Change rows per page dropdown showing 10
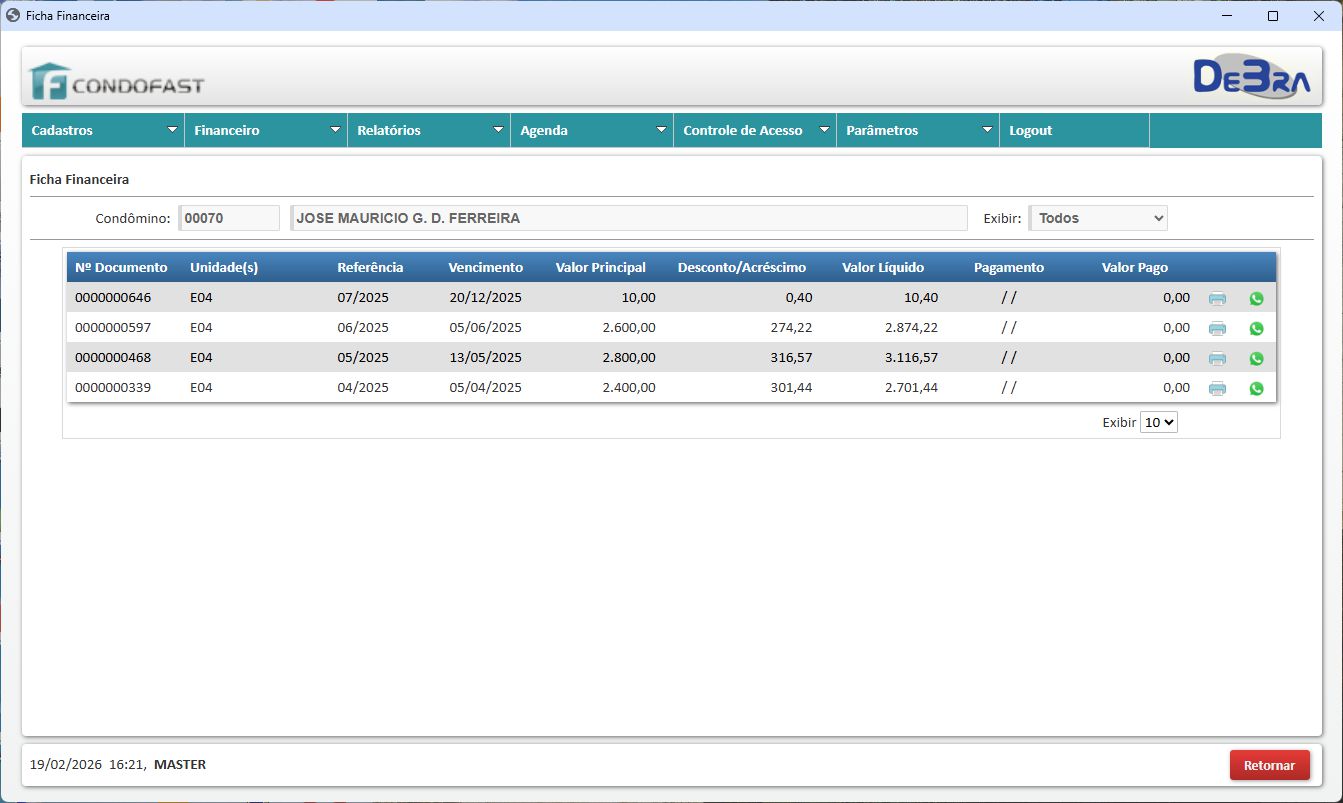 point(1159,423)
